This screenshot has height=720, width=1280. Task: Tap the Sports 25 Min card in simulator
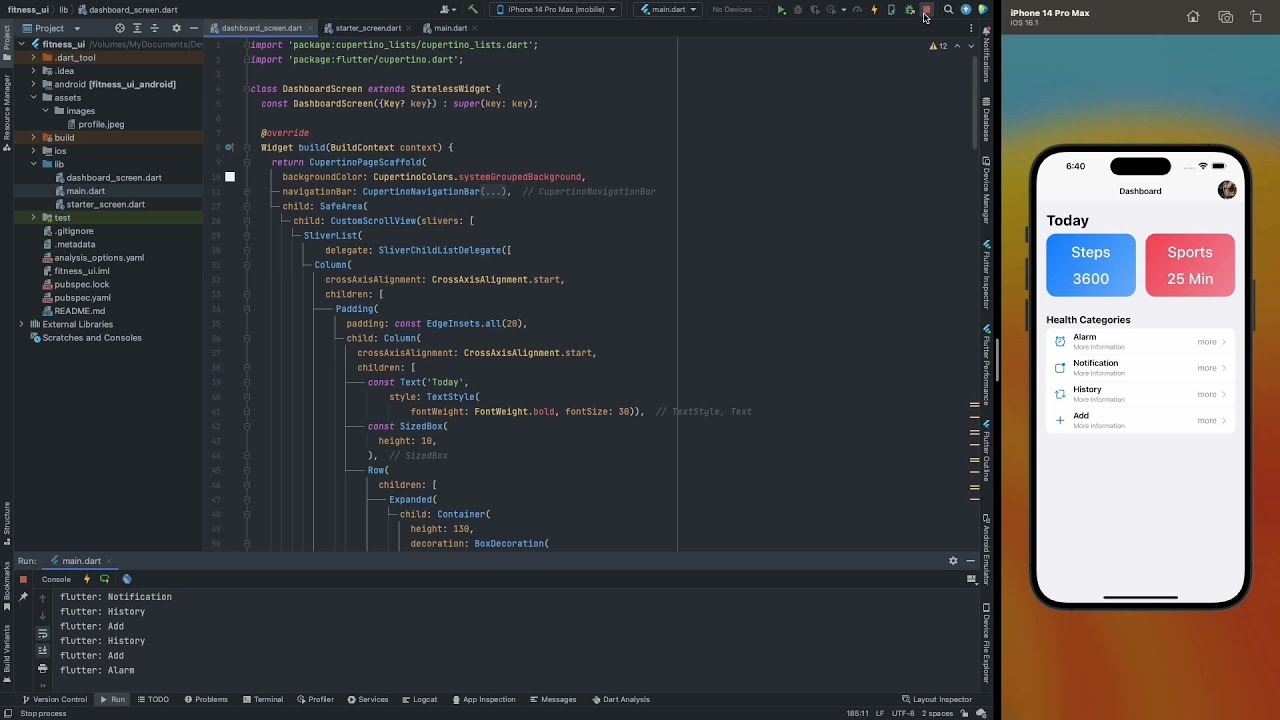(x=1190, y=265)
